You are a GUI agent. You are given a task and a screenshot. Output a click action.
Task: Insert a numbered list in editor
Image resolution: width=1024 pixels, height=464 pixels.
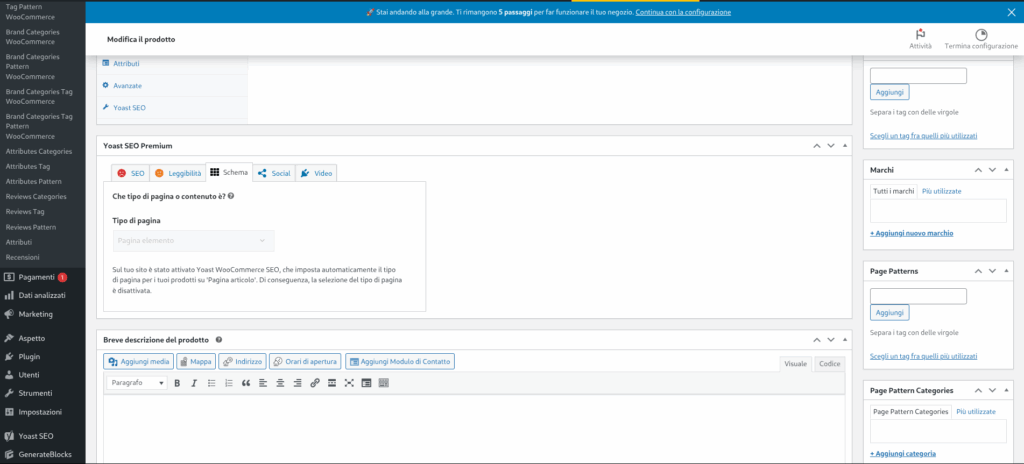[229, 384]
